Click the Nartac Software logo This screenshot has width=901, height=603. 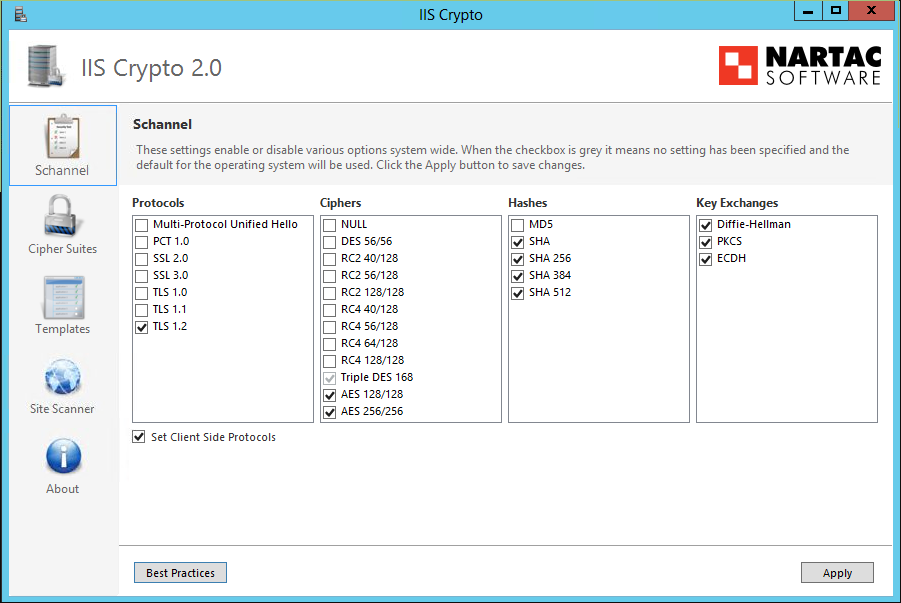(x=800, y=66)
